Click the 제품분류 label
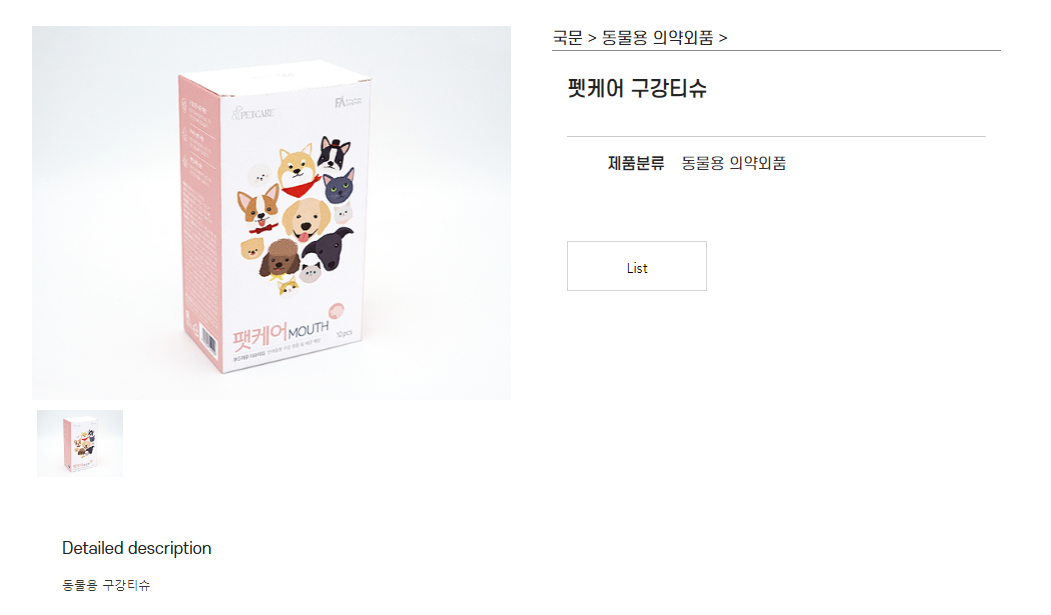 tap(635, 163)
